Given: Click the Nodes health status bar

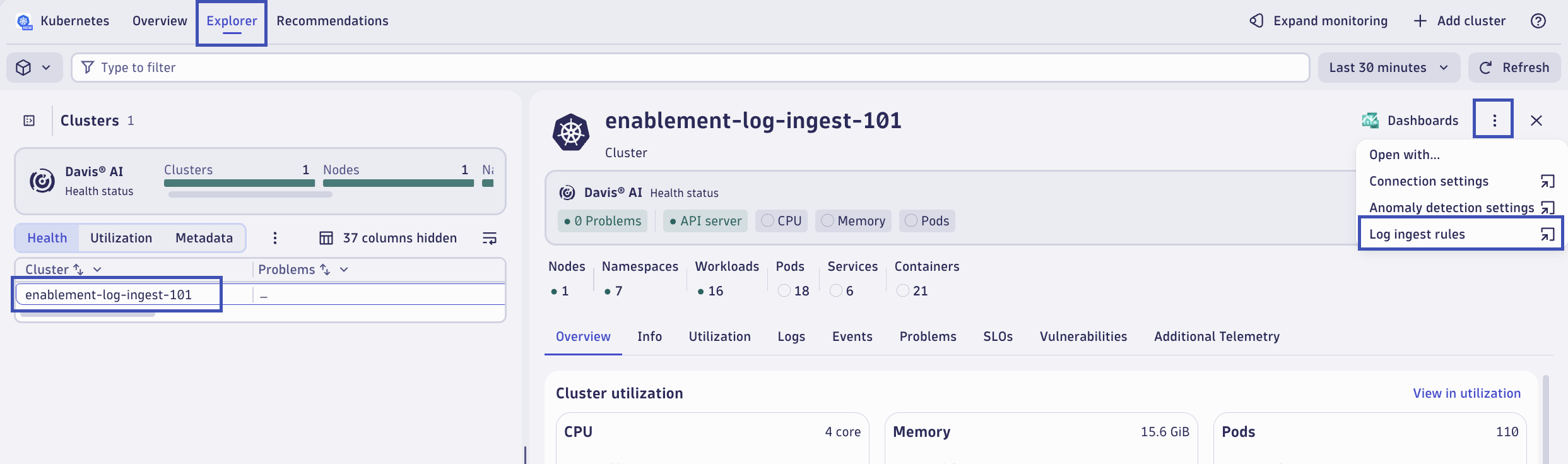Looking at the screenshot, I should pyautogui.click(x=398, y=183).
